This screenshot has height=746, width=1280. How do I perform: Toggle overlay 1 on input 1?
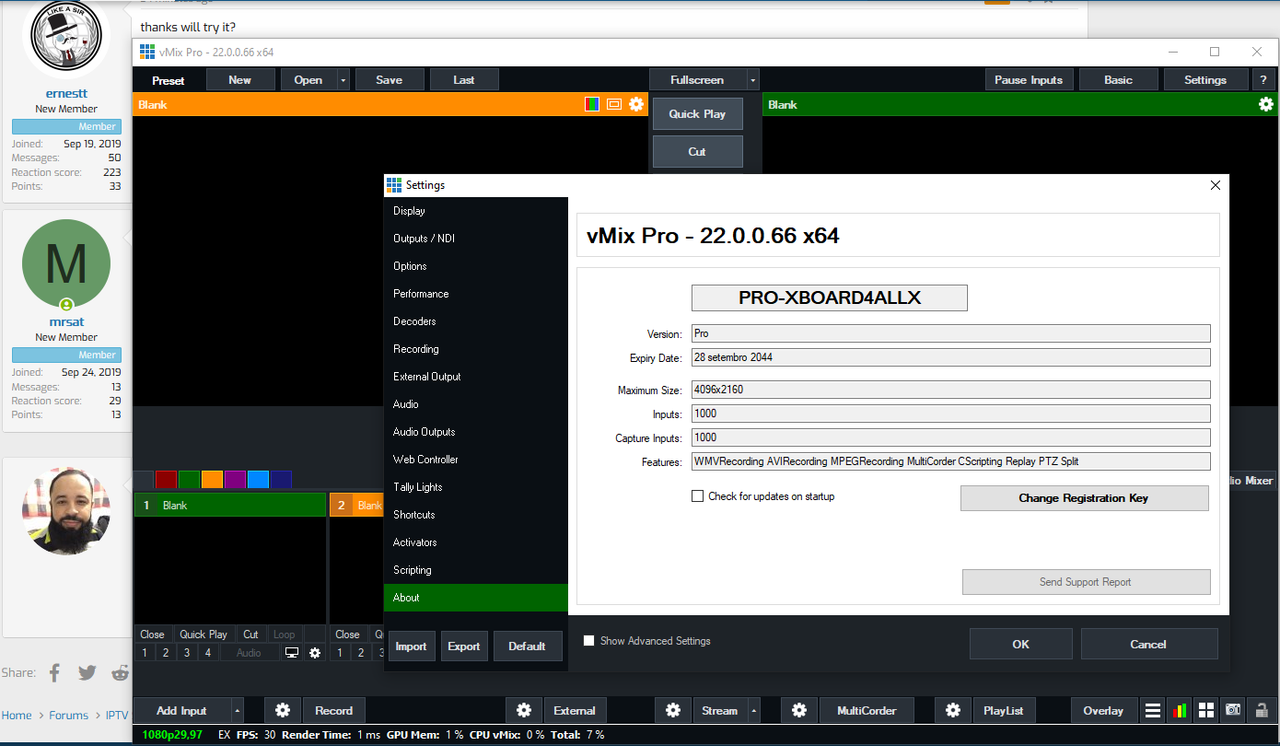tap(144, 653)
